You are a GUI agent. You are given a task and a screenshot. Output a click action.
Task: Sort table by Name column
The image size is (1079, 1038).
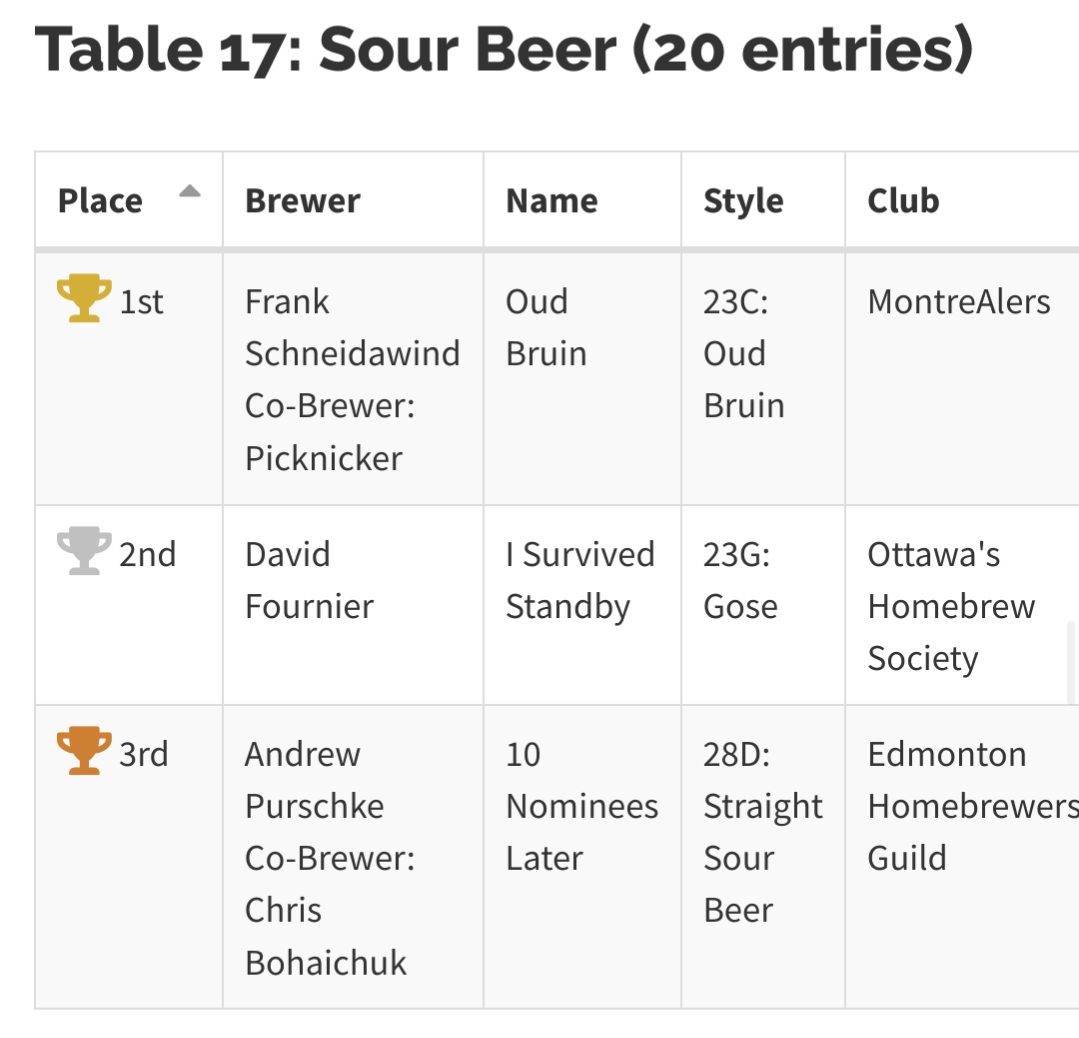[x=551, y=201]
